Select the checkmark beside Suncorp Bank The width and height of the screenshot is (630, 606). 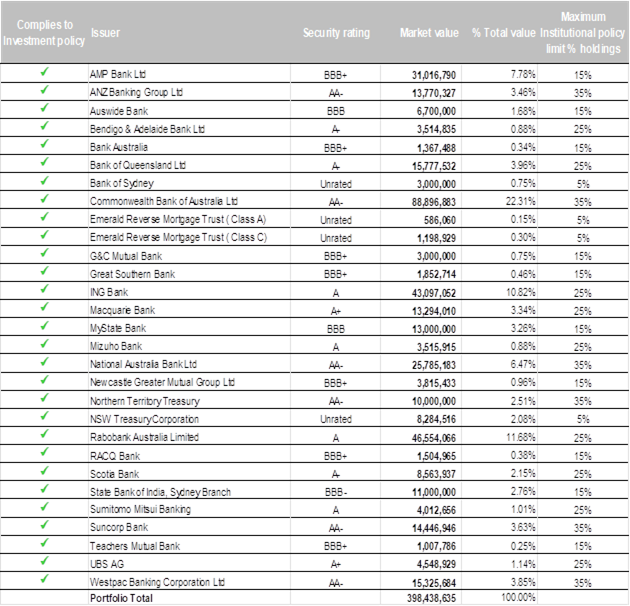point(44,524)
